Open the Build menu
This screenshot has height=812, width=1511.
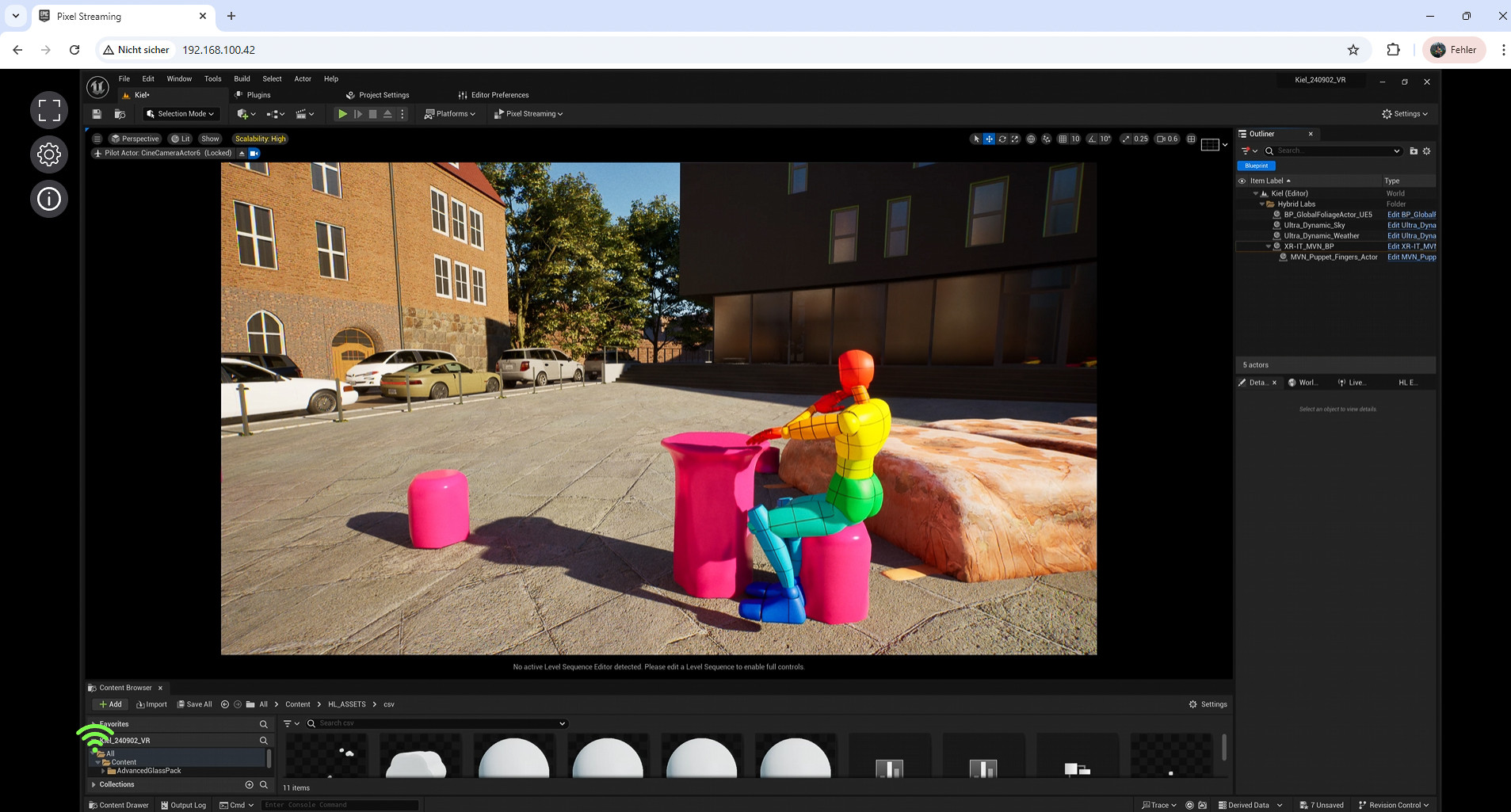click(x=242, y=78)
